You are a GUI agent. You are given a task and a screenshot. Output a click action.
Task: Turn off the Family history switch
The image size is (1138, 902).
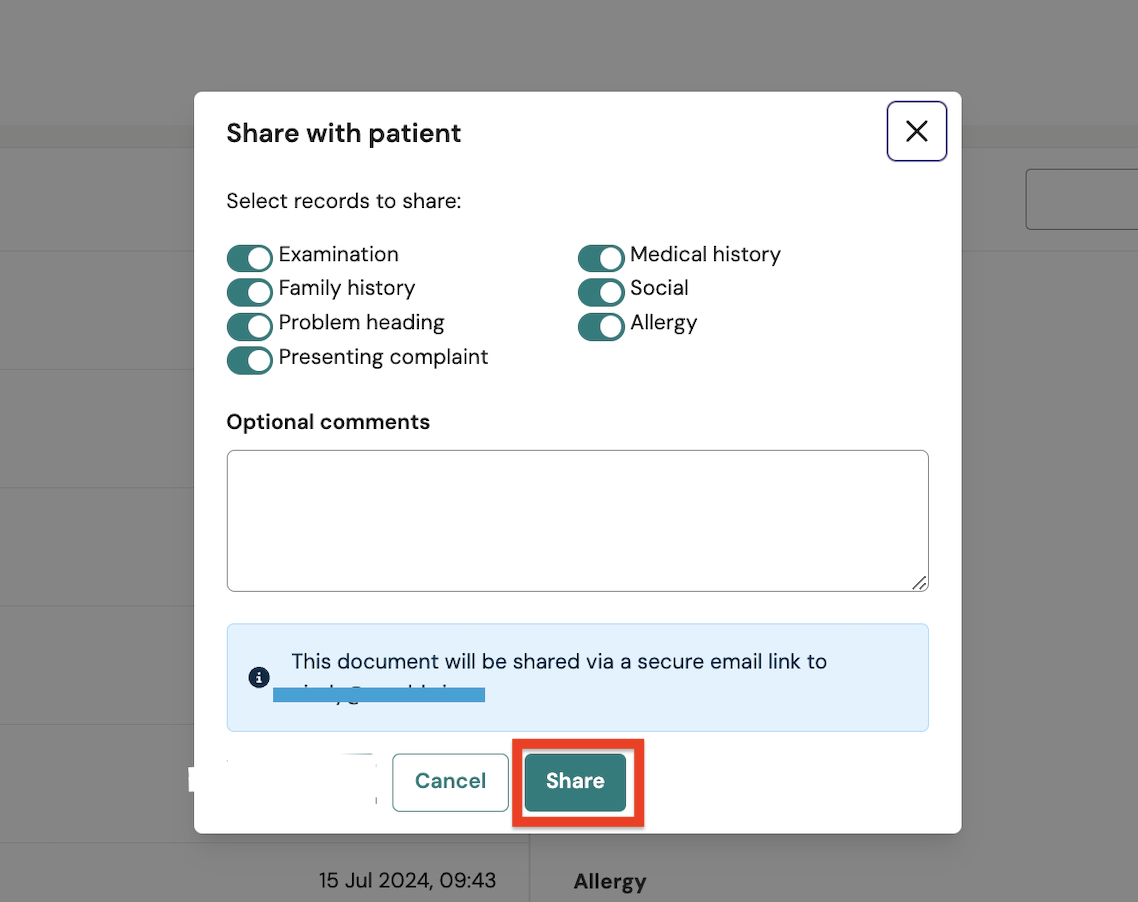tap(250, 292)
